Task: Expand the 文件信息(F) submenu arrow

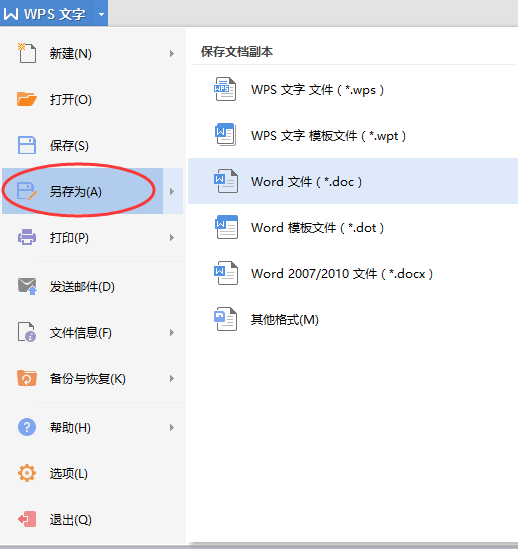Action: (172, 333)
